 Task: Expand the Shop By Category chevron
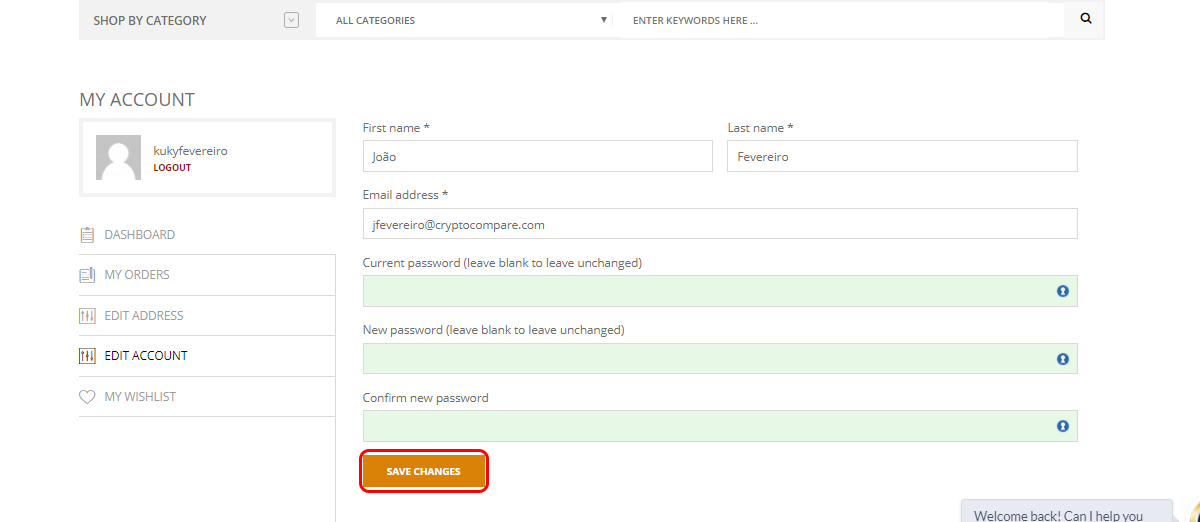point(292,20)
